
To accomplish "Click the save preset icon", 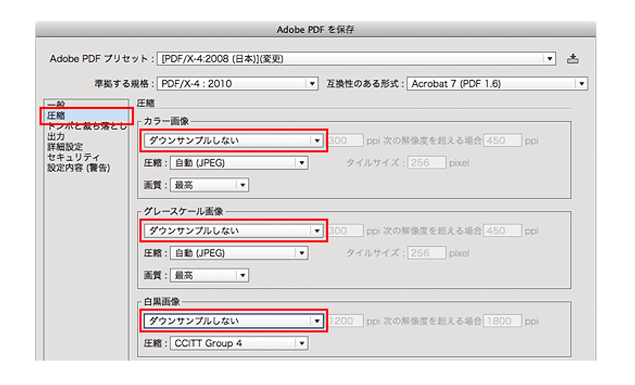I will coord(572,59).
